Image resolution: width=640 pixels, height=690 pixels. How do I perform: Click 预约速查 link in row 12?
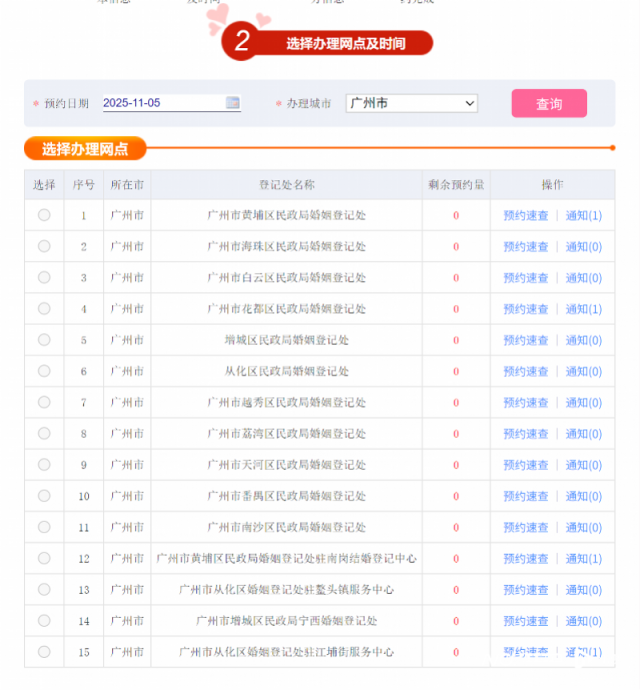pos(526,559)
